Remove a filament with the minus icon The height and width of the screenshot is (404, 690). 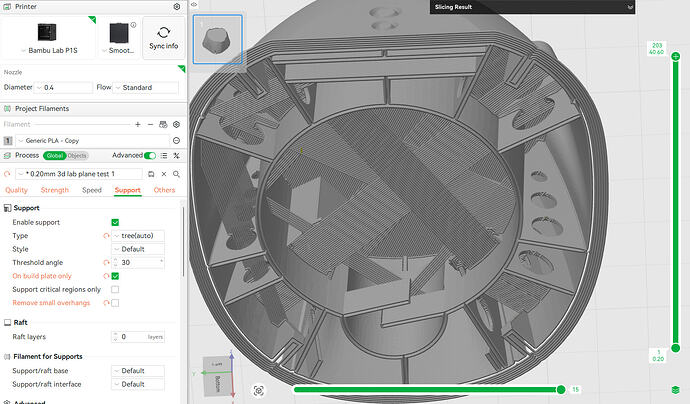tap(150, 125)
